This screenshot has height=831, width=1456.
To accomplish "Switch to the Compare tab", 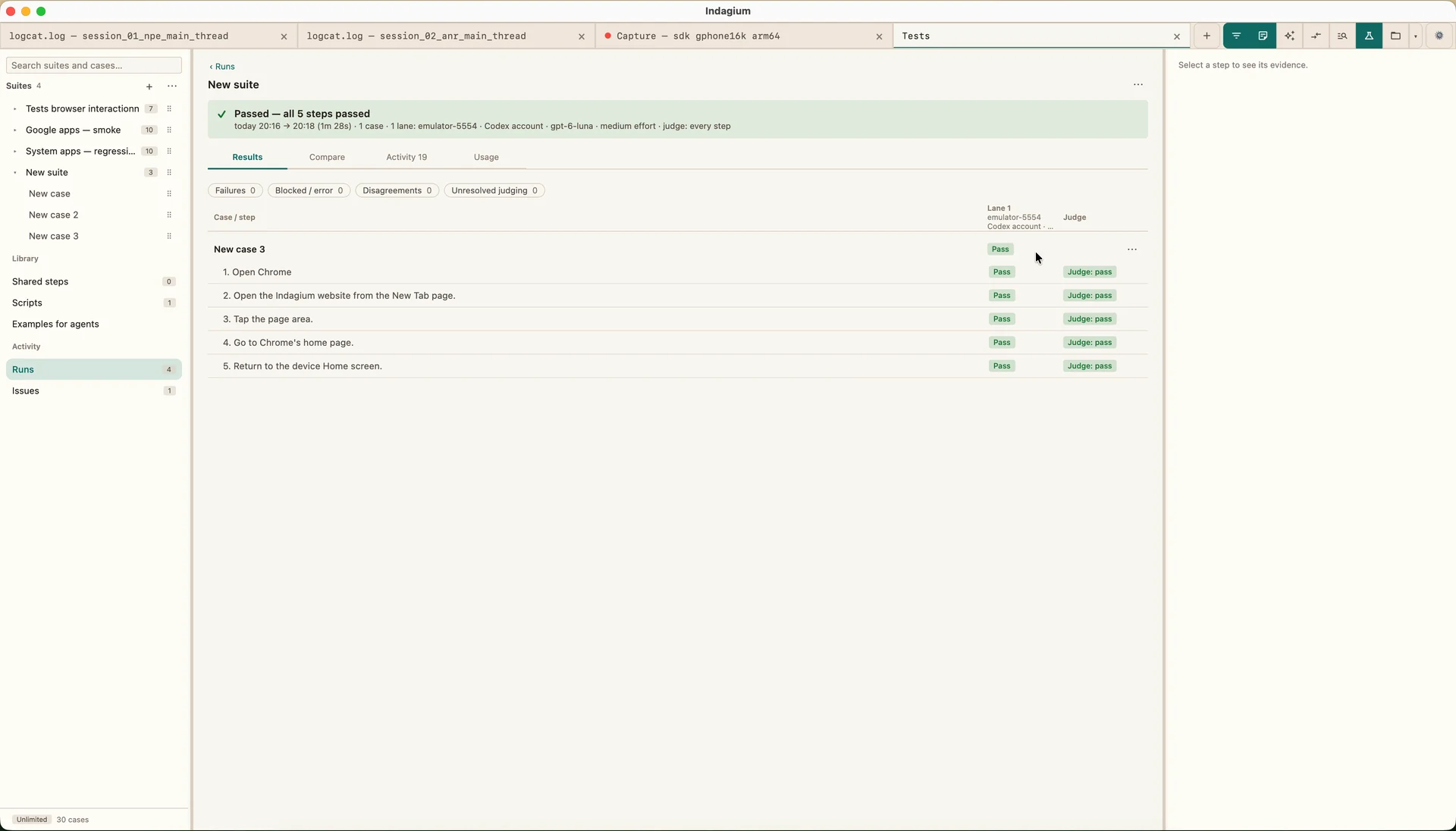I will 327,157.
